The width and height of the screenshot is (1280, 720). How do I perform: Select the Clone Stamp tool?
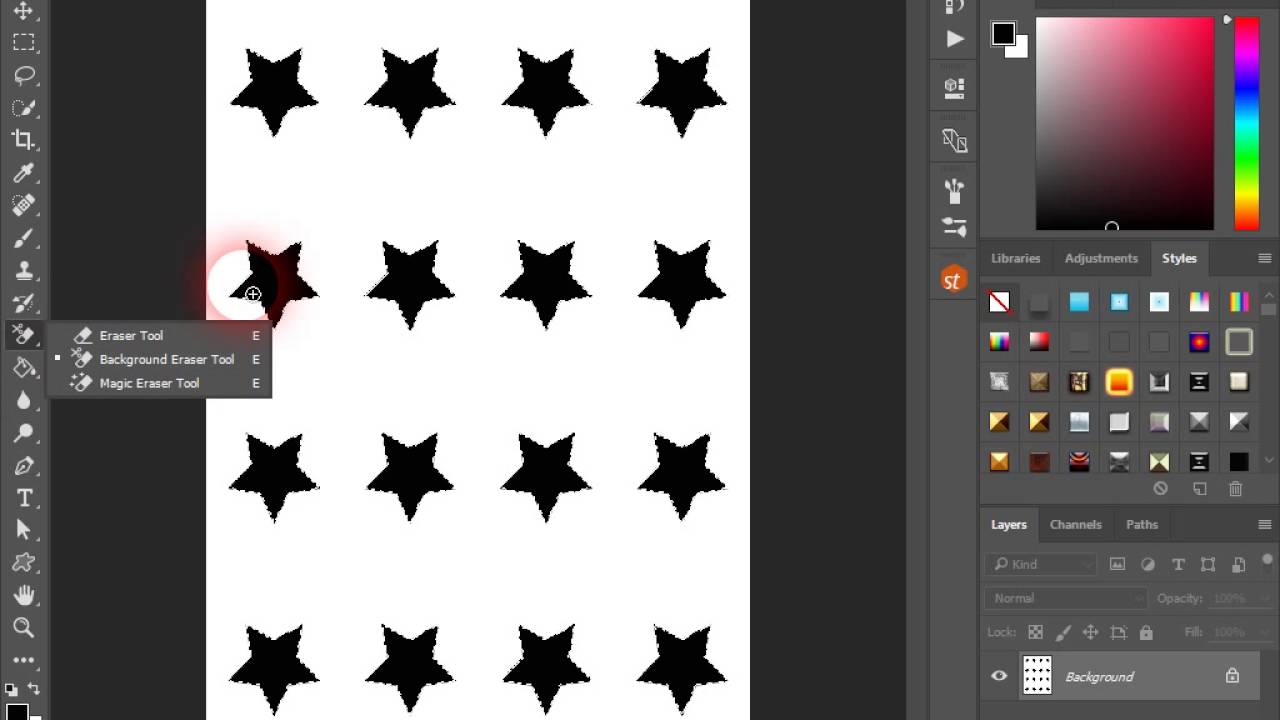coord(23,270)
